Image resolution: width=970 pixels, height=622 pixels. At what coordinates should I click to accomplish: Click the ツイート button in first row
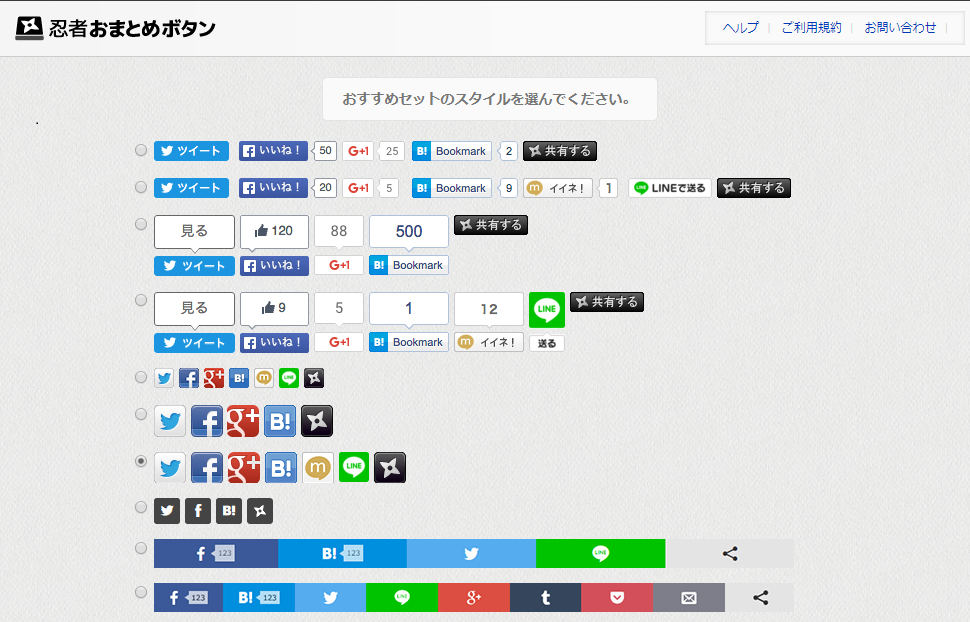[x=191, y=151]
